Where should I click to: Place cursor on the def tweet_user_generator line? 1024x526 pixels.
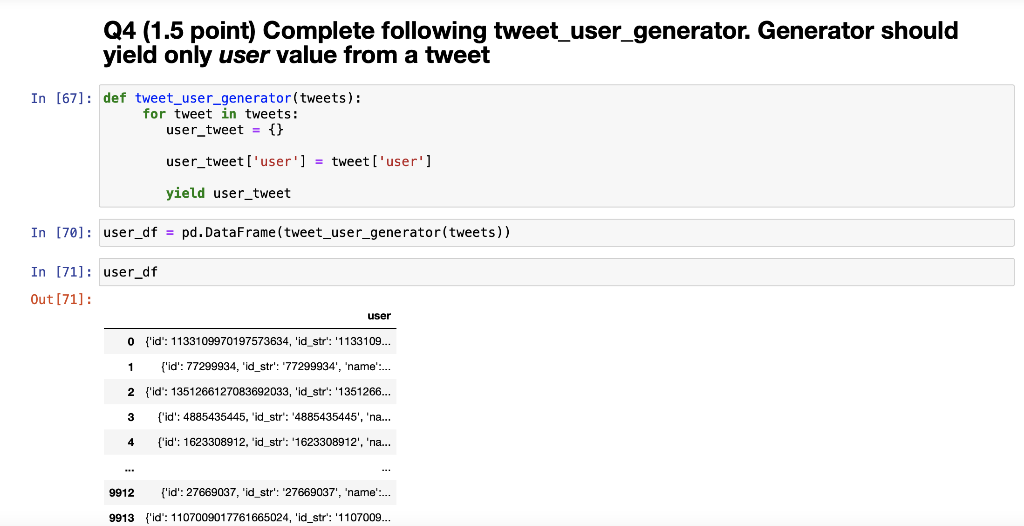(233, 98)
